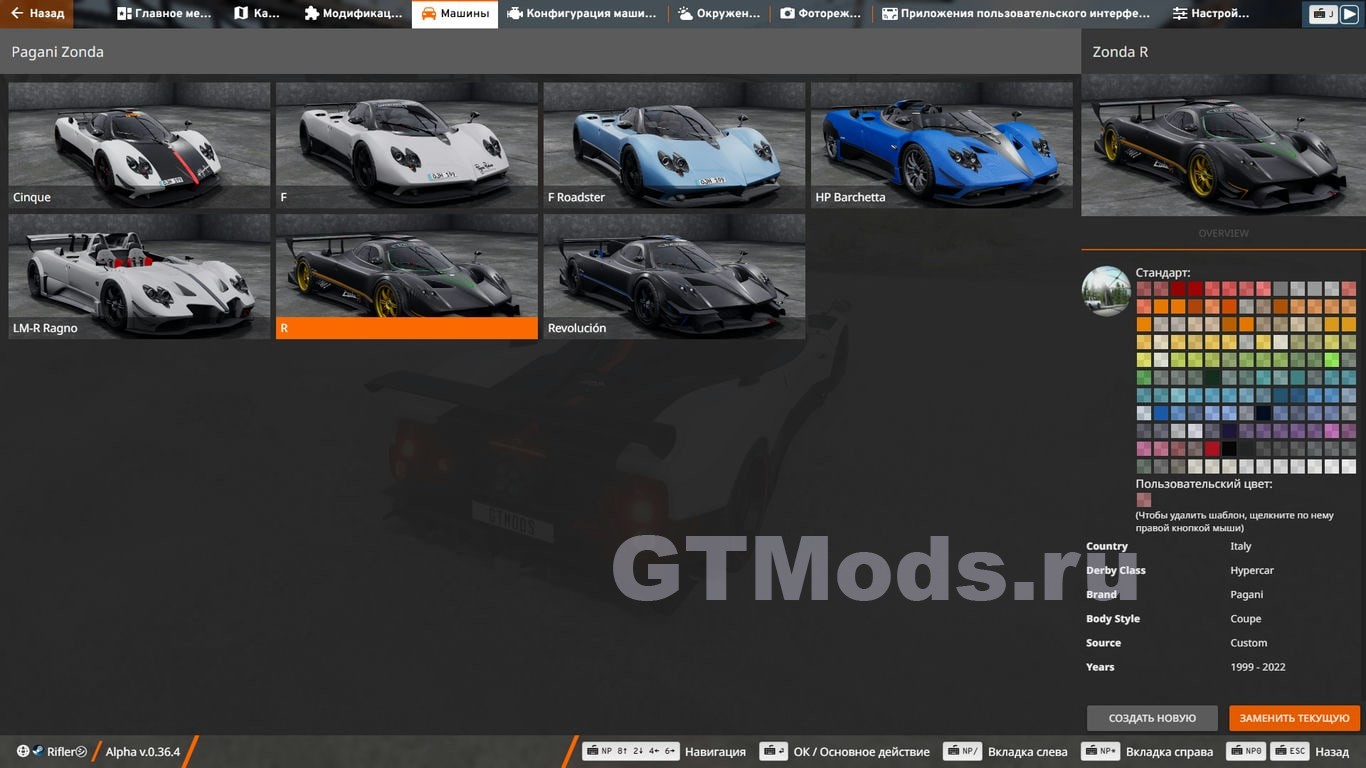Viewport: 1366px width, 768px height.
Task: Click the СОЗДАТЬ НОВУЮ button
Action: point(1152,718)
